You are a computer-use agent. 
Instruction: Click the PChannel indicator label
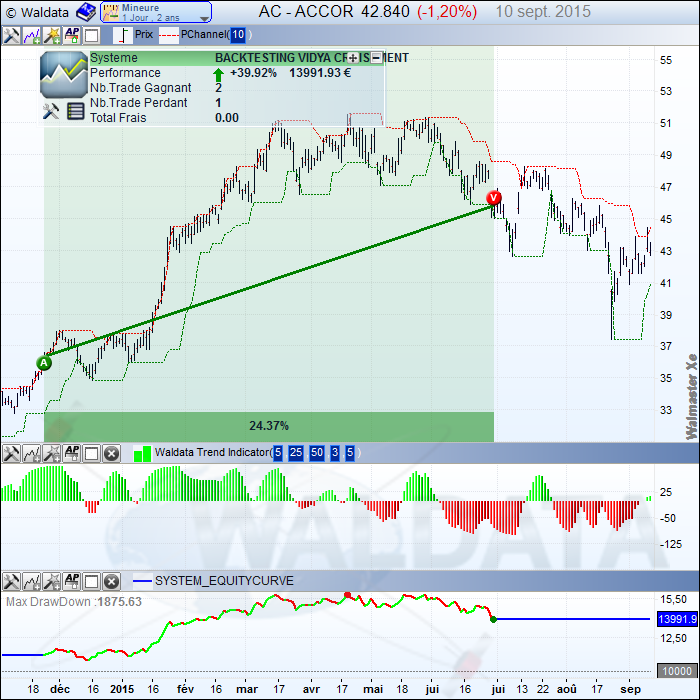(x=204, y=34)
